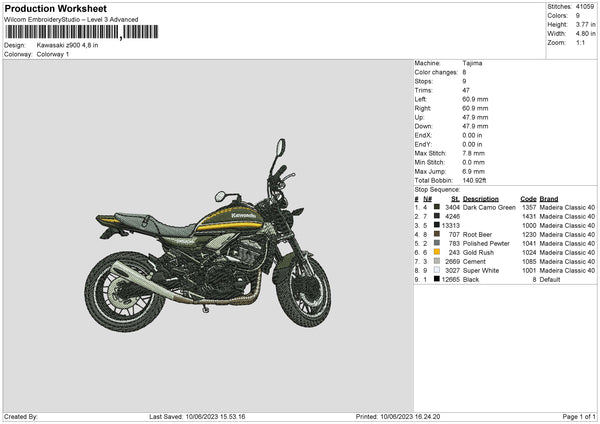Click the Black description in row 9
Viewport: 600px width, 424px height.
[471, 279]
